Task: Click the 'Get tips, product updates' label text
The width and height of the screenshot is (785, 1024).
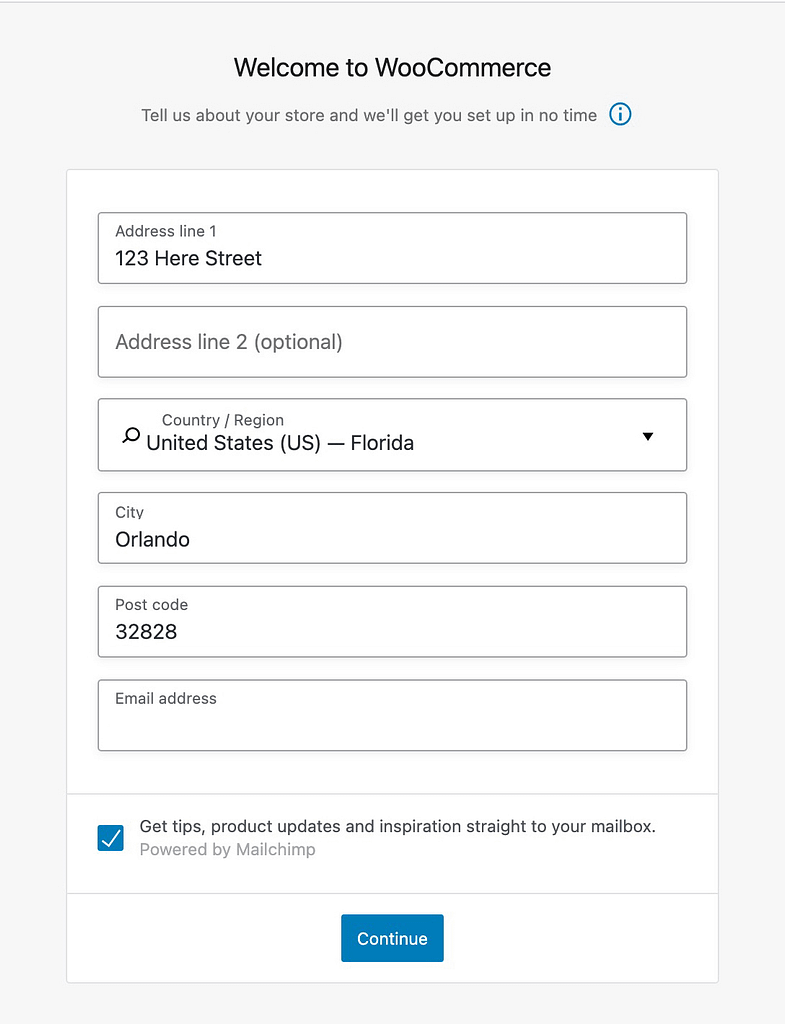Action: pyautogui.click(x=397, y=827)
